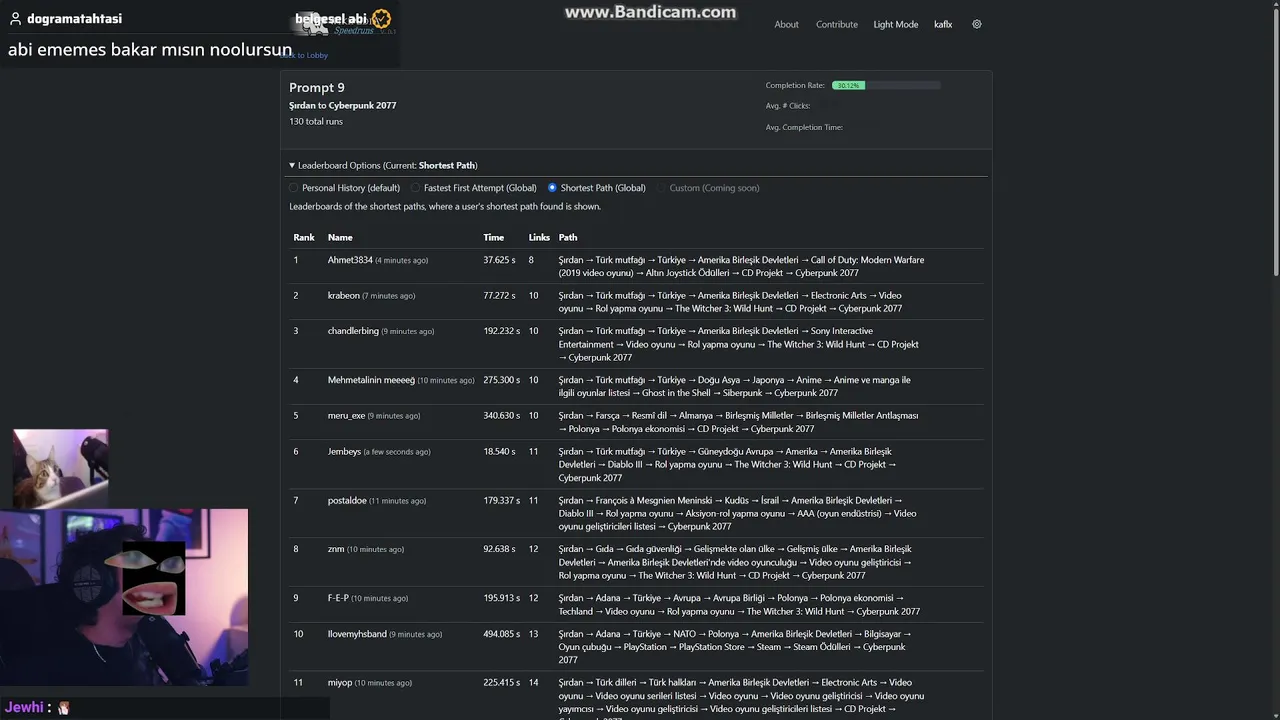This screenshot has height=720, width=1280.
Task: Click the page vertical scrollbar
Action: pyautogui.click(x=1274, y=140)
